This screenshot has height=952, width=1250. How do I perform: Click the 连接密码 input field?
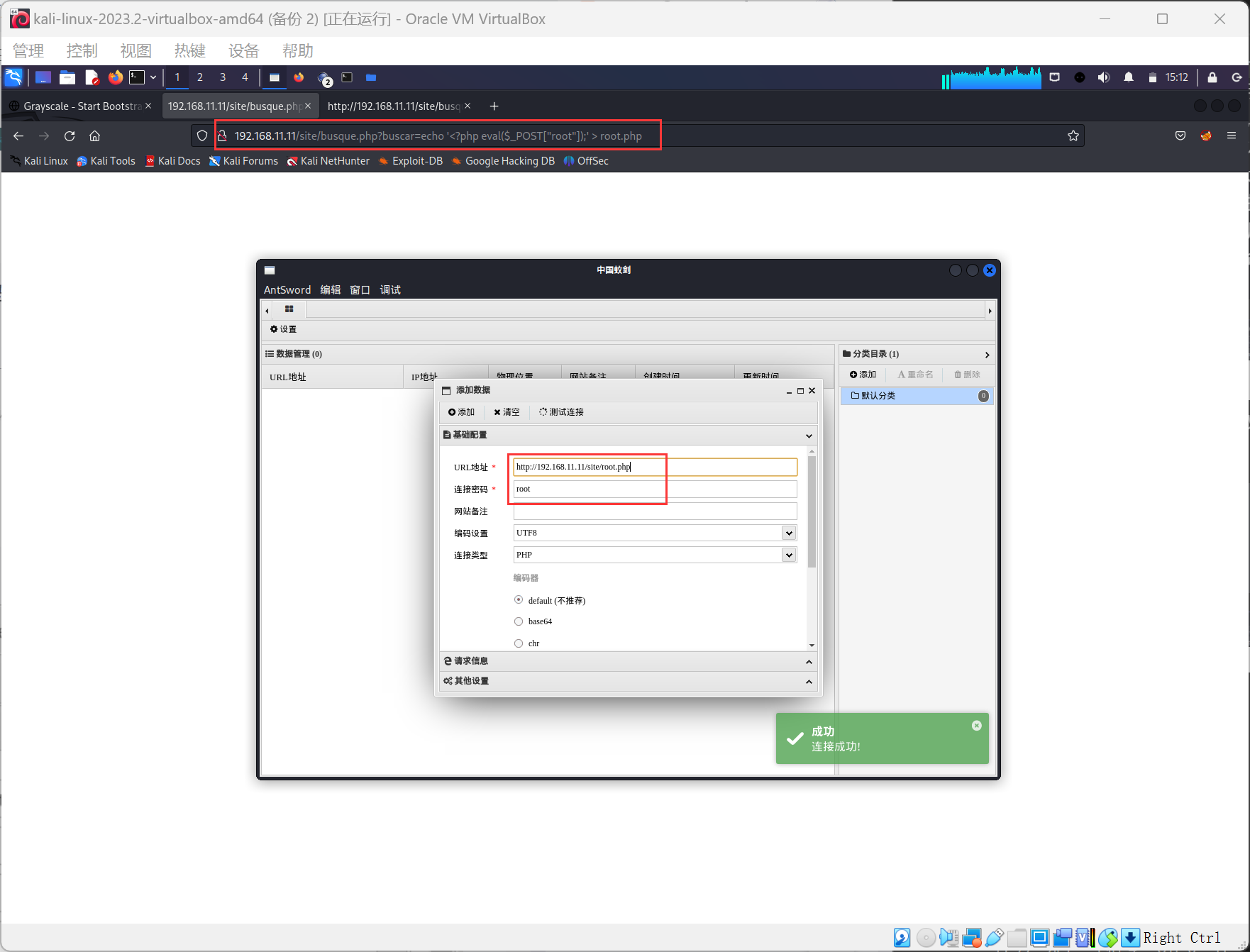tap(655, 489)
